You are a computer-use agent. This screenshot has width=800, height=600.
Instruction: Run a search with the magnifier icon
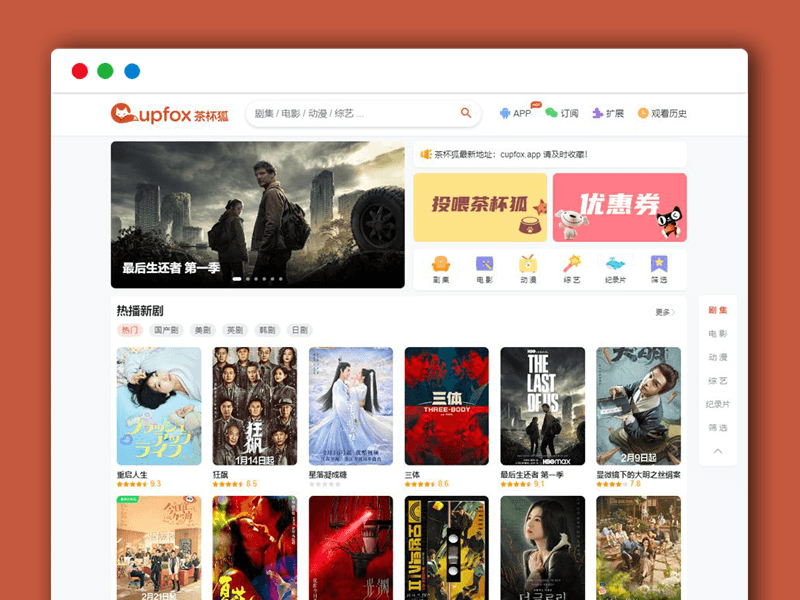pos(465,113)
